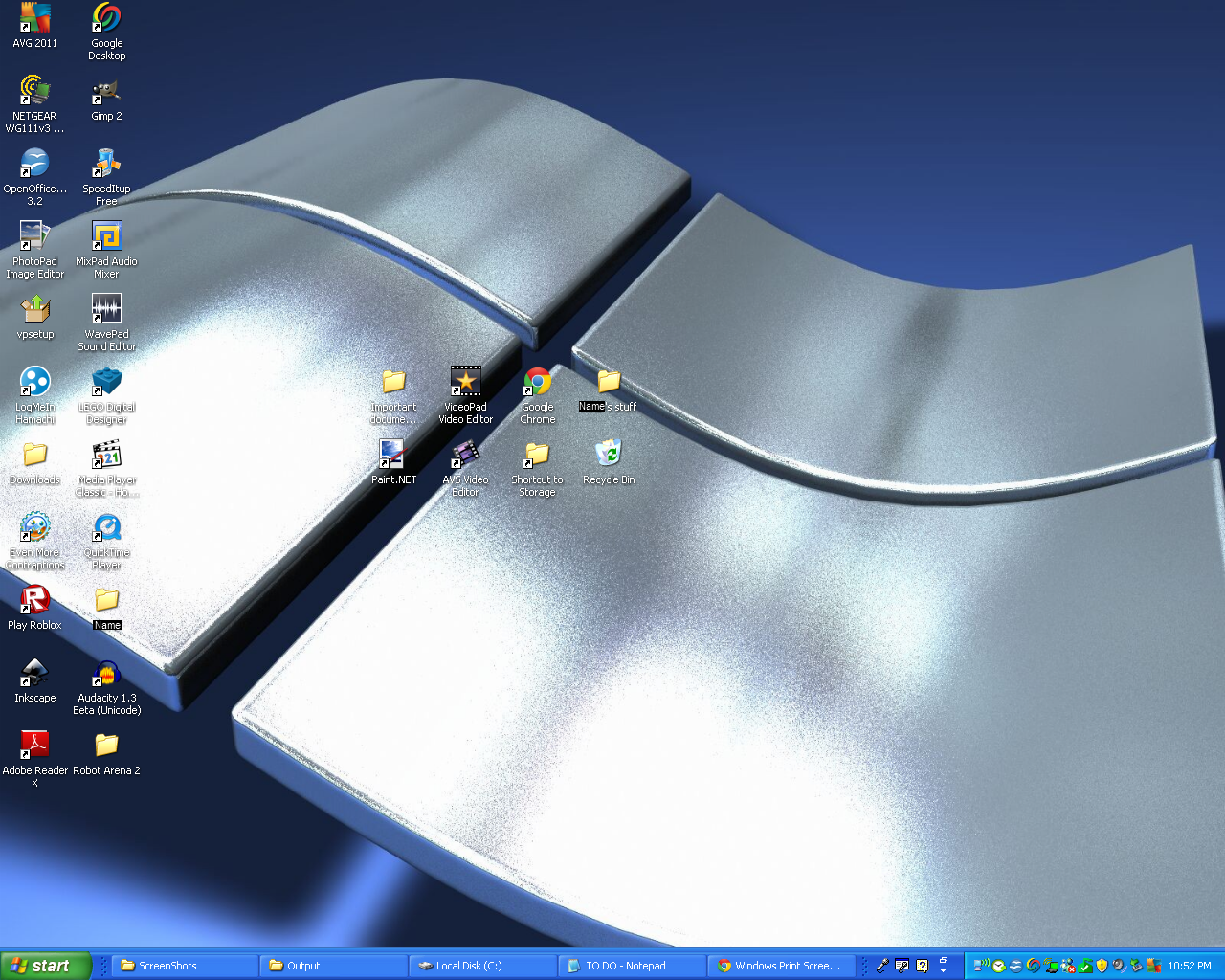Select LogMeIn Hamachi shortcut
This screenshot has height=980, width=1225.
coord(35,395)
